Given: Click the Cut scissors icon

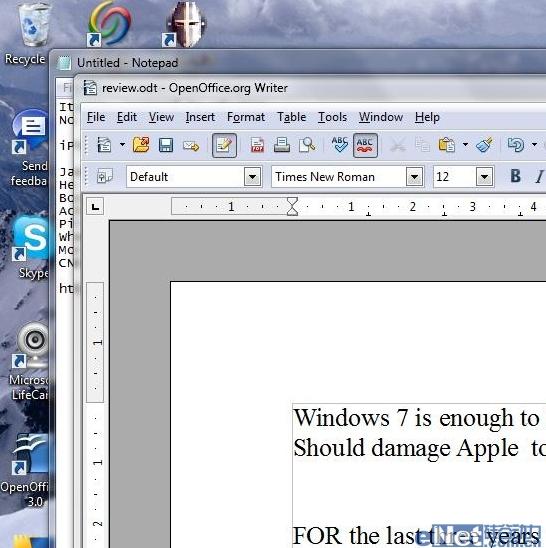Looking at the screenshot, I should (398, 145).
